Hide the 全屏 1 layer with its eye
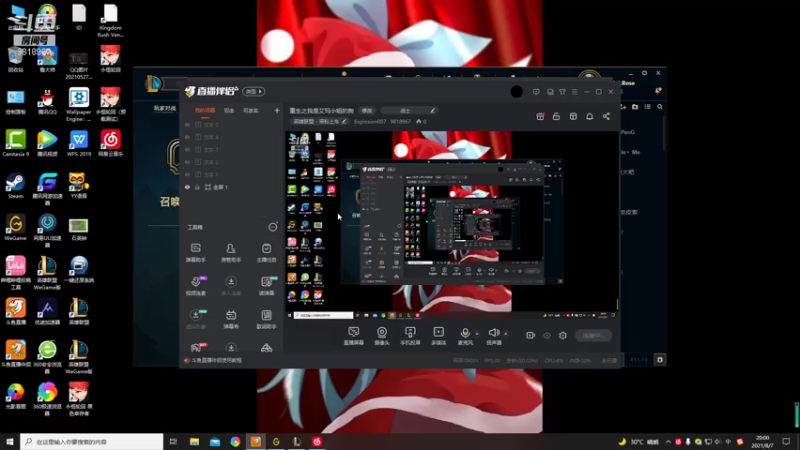 (187, 187)
